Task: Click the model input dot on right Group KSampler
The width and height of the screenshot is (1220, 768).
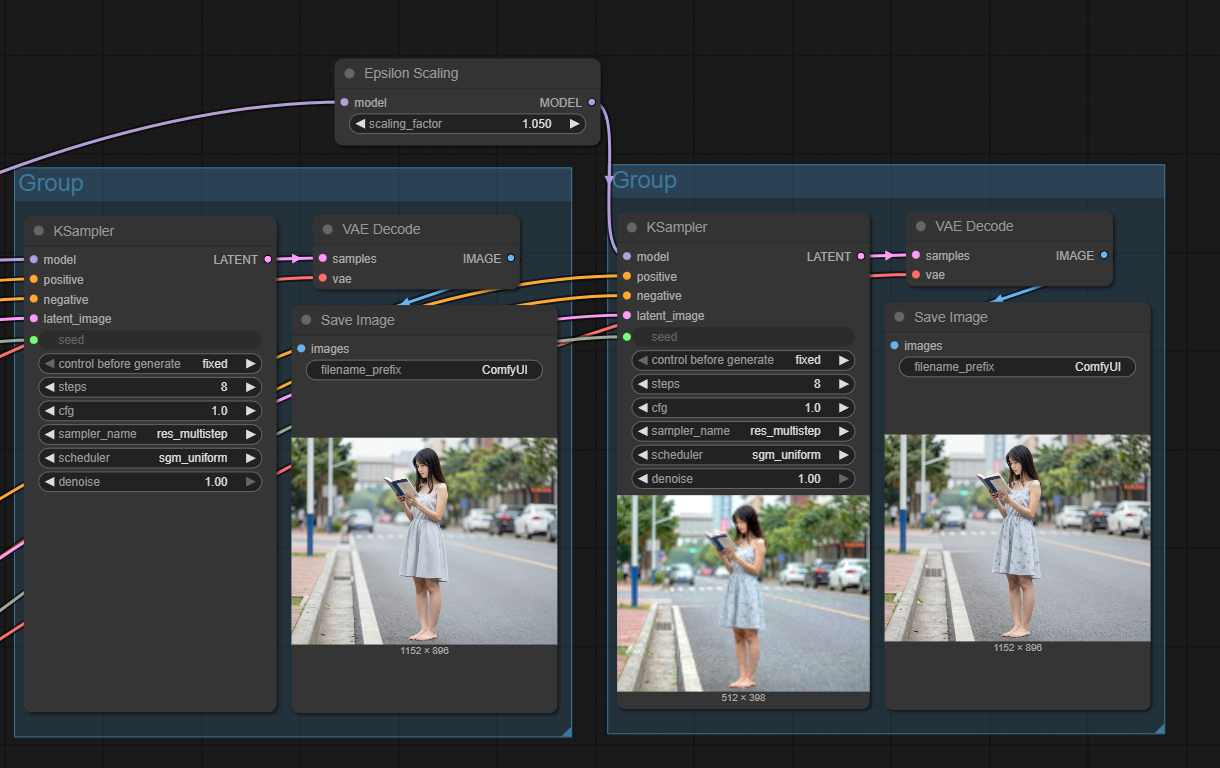Action: [x=627, y=257]
